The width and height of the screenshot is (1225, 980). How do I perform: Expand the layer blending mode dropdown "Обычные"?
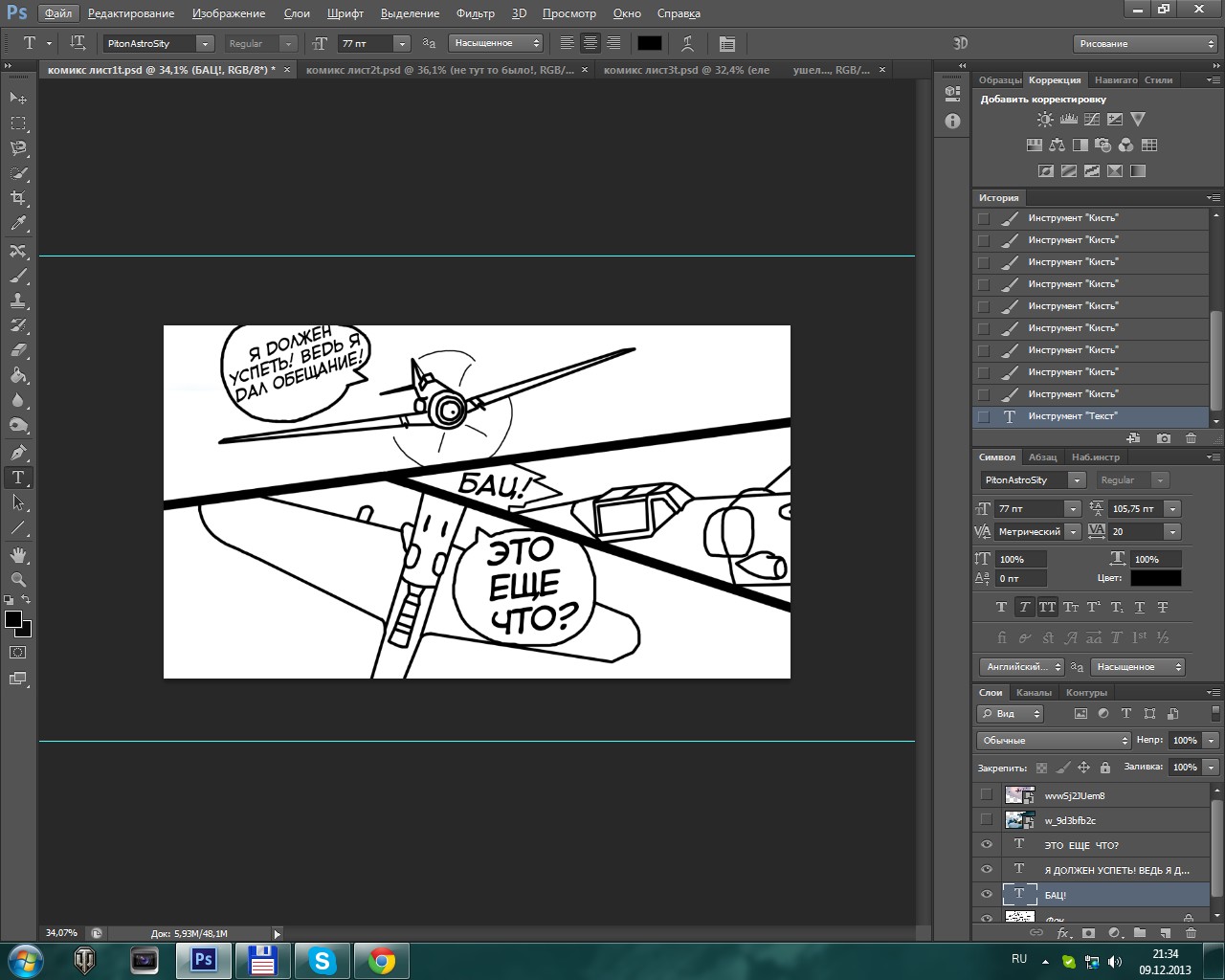tap(1054, 741)
